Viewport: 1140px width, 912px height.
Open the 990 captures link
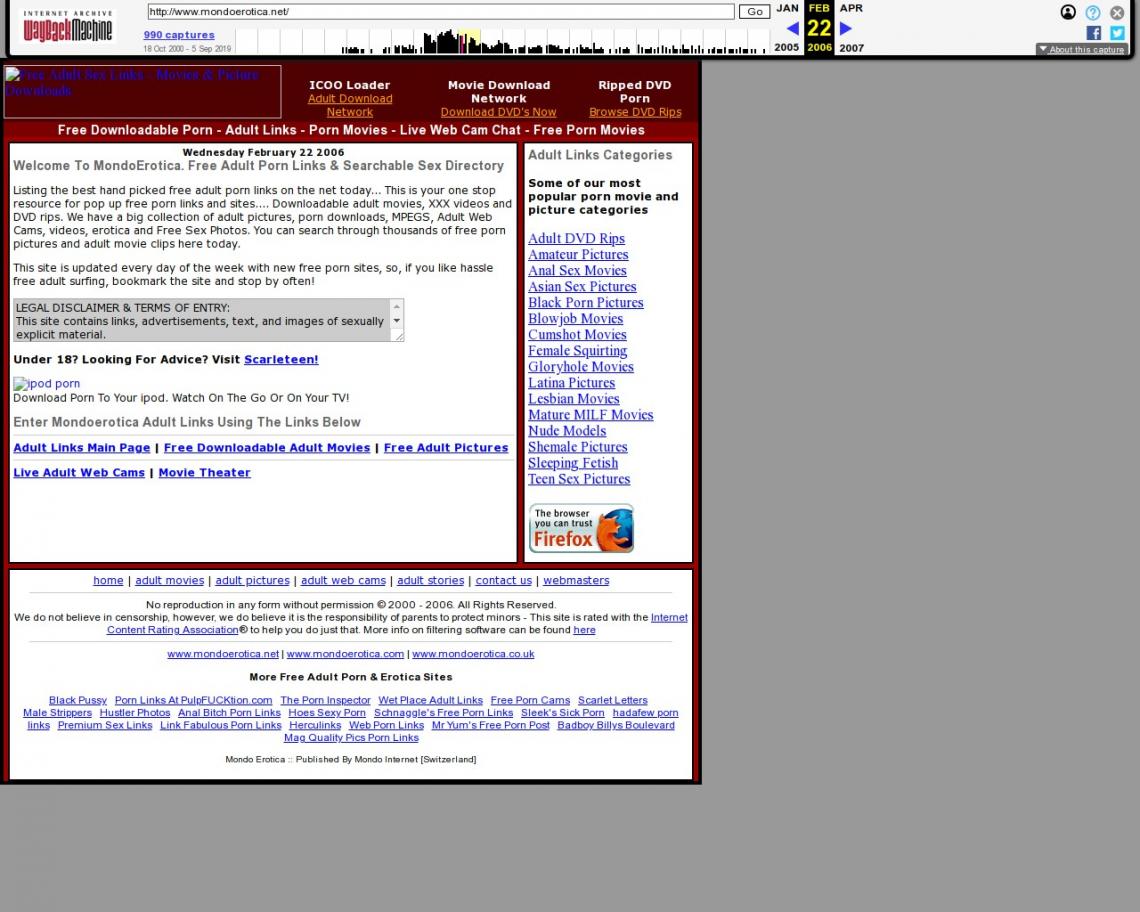[x=179, y=35]
